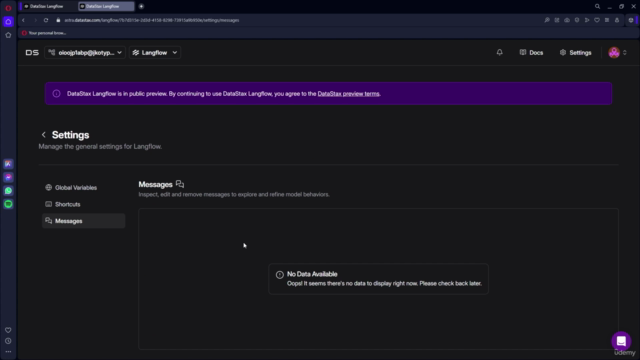Click the 'Manage the general settings for Langflow.' text
The height and width of the screenshot is (360, 640).
[x=100, y=146]
